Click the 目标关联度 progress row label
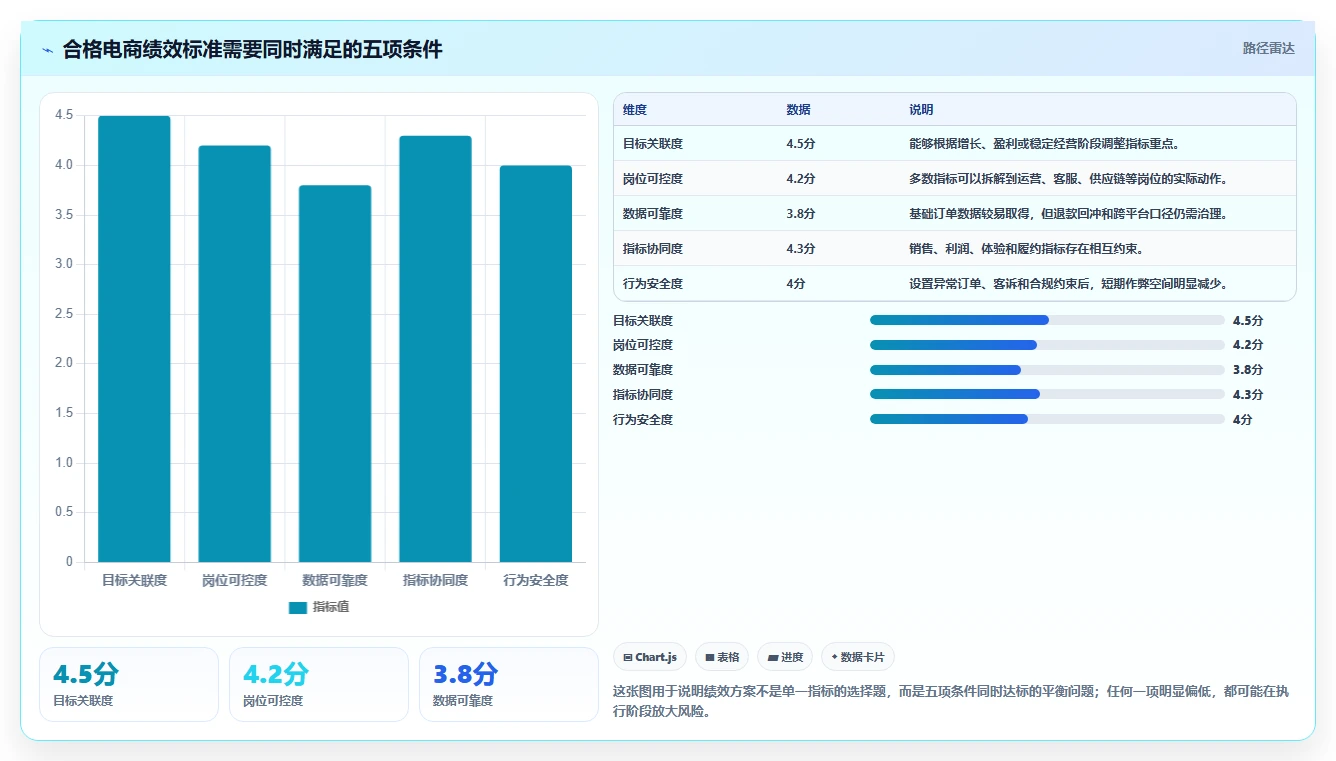Screen dimensions: 1336x761 (x=643, y=321)
